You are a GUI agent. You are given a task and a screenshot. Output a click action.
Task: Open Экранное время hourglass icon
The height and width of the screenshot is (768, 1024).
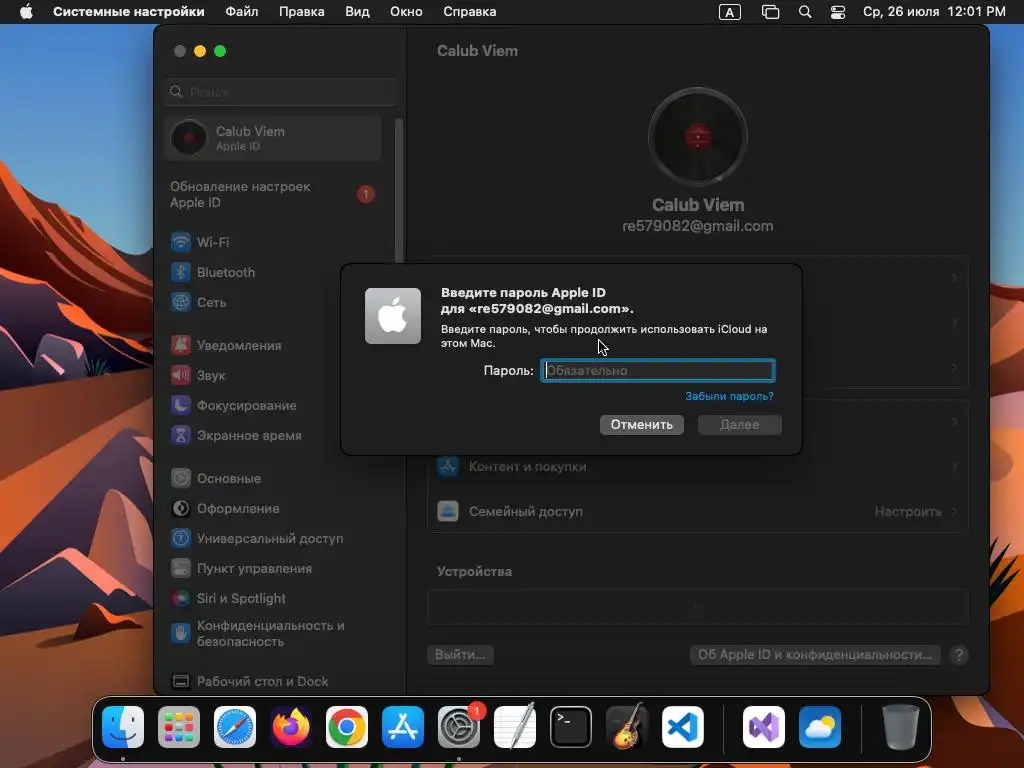(x=181, y=436)
